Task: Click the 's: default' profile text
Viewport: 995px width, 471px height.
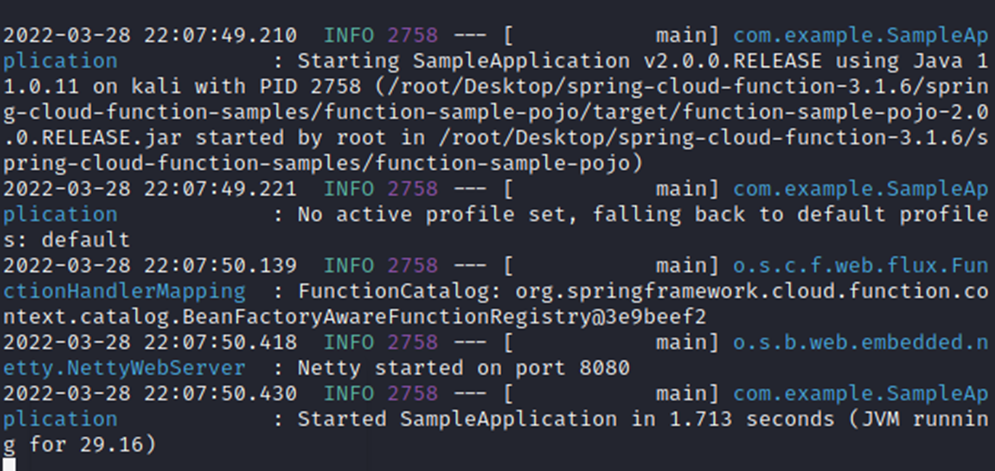Action: pyautogui.click(x=66, y=240)
